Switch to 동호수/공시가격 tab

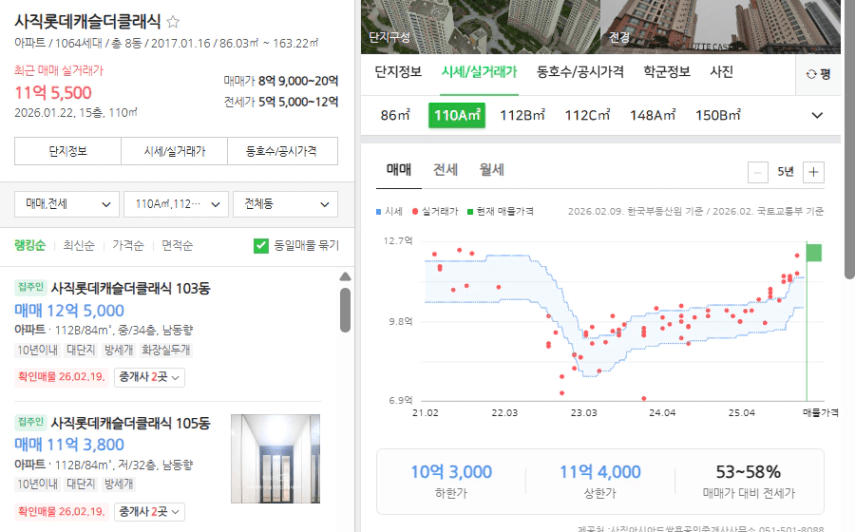coord(580,72)
